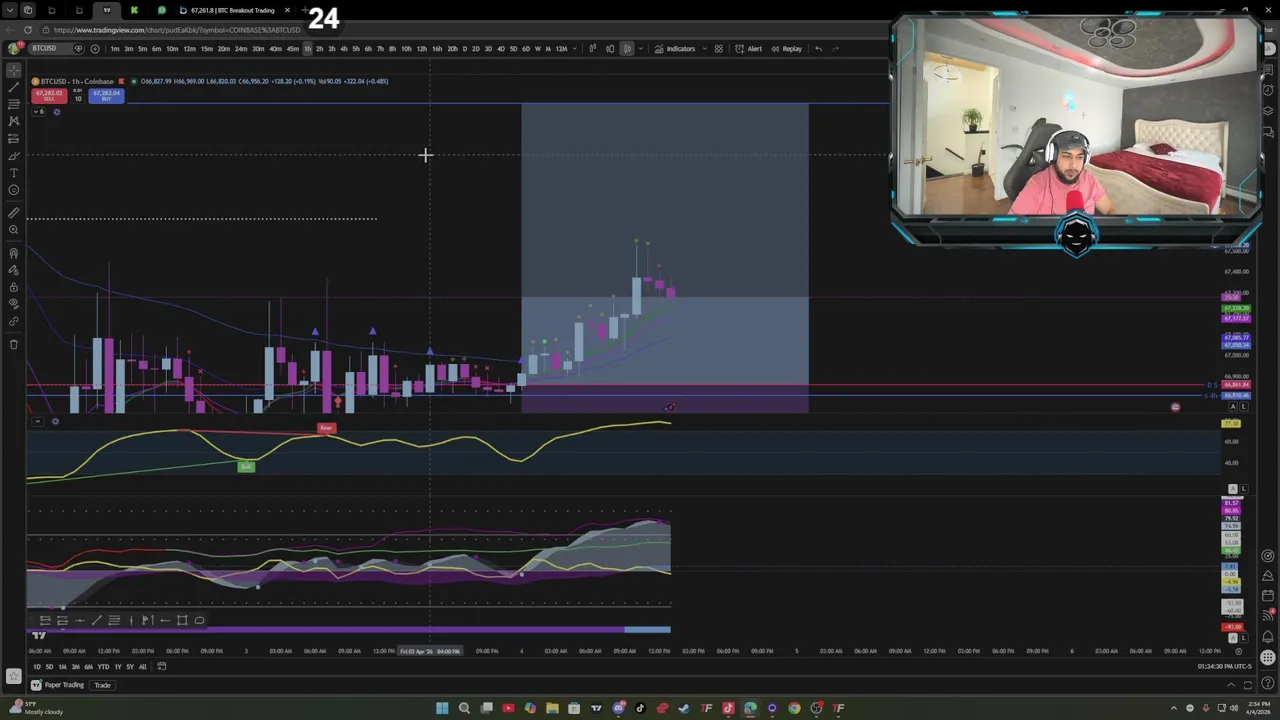Undo the last chart action

click(x=818, y=48)
